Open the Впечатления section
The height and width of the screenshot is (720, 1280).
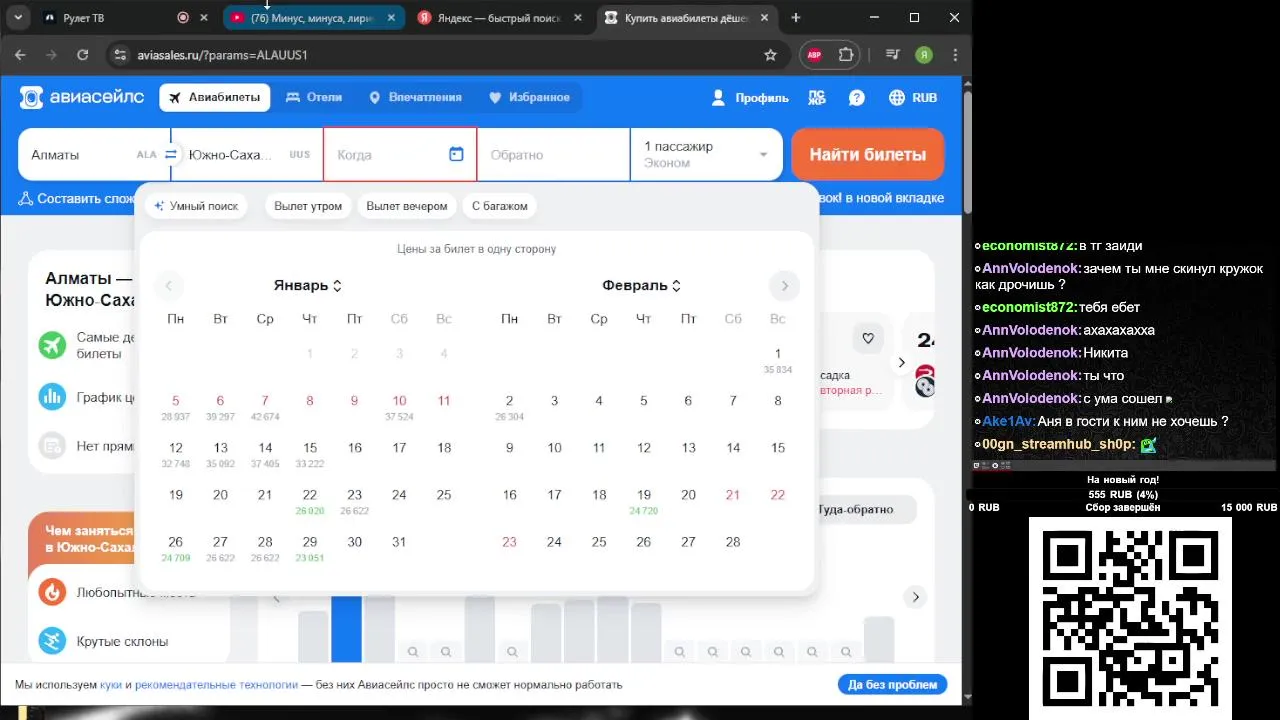[x=415, y=97]
